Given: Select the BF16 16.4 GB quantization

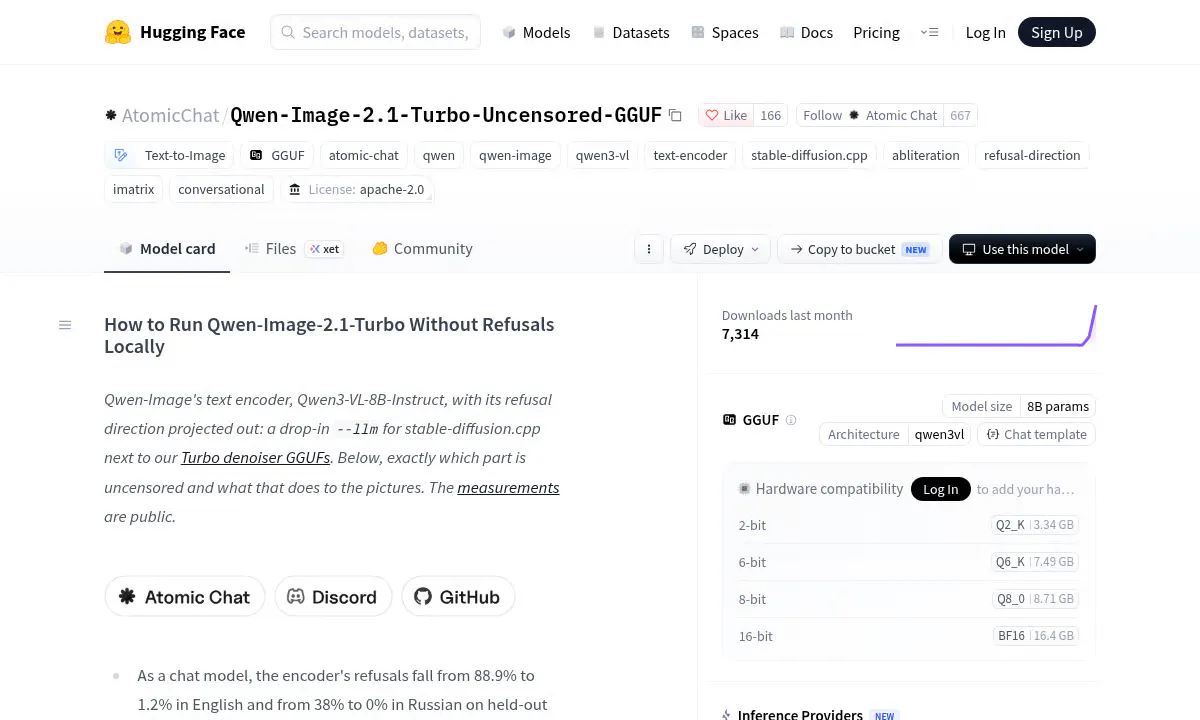Looking at the screenshot, I should tap(1036, 636).
